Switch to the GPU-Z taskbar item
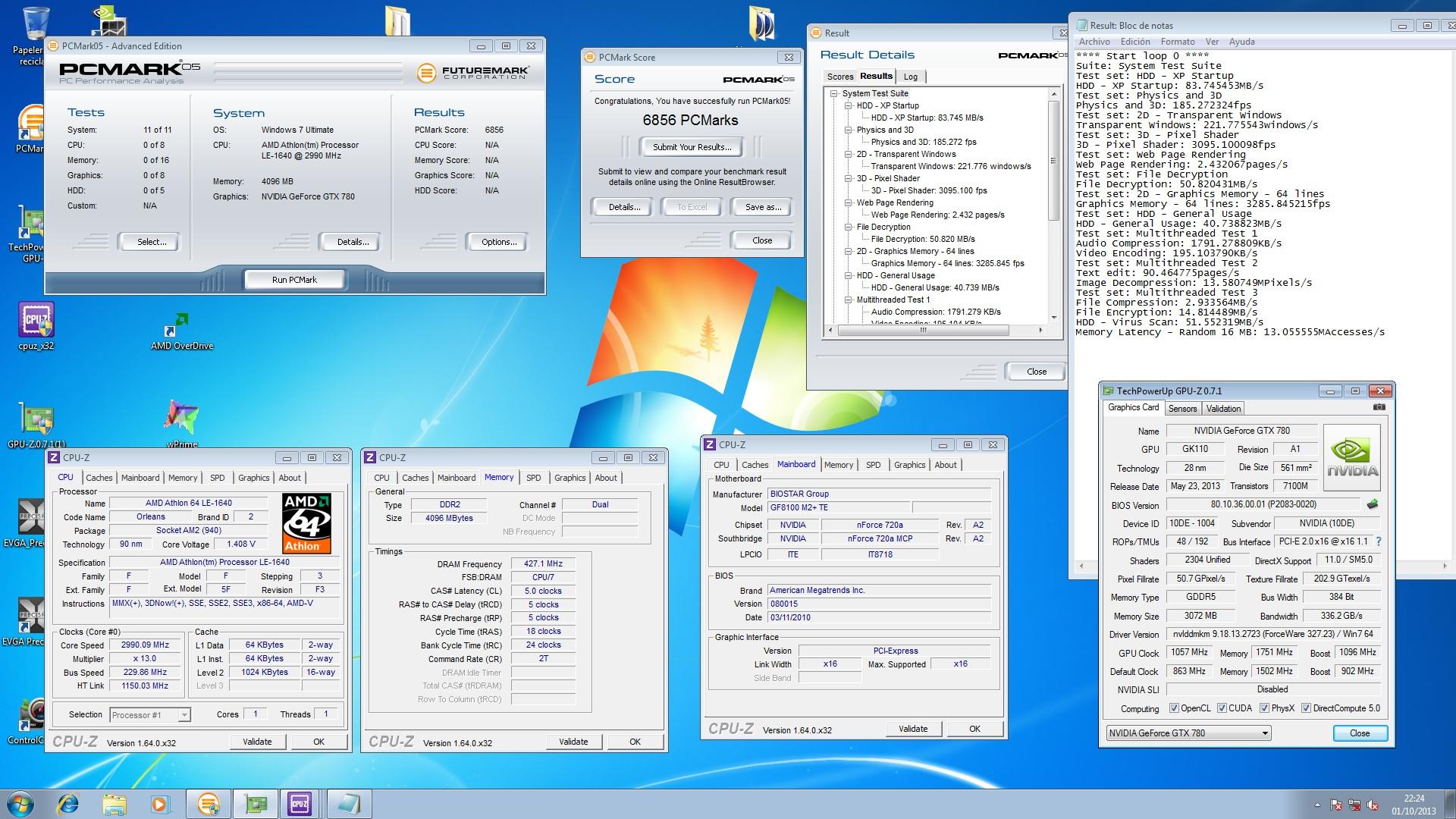This screenshot has width=1456, height=819. pos(255,803)
